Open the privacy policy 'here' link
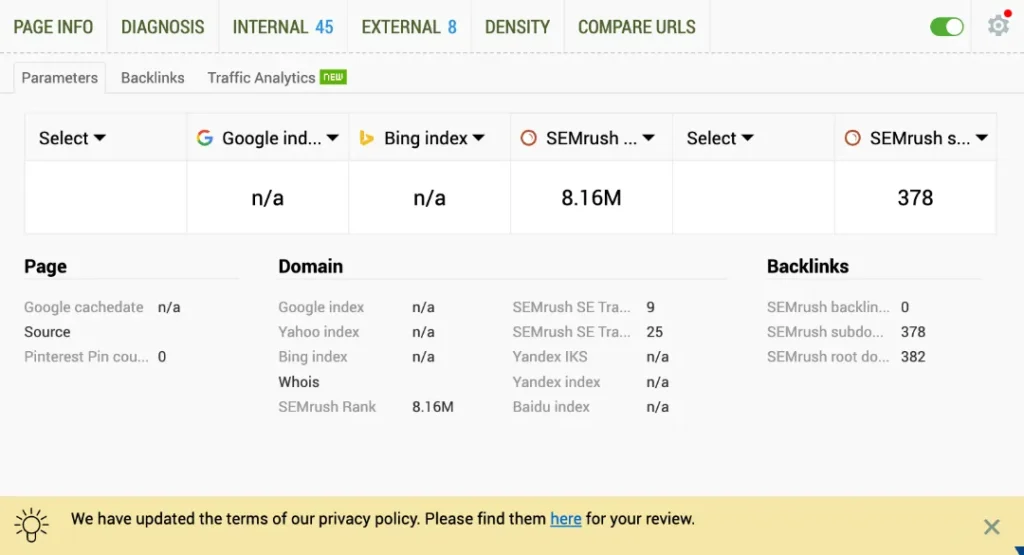 point(566,518)
